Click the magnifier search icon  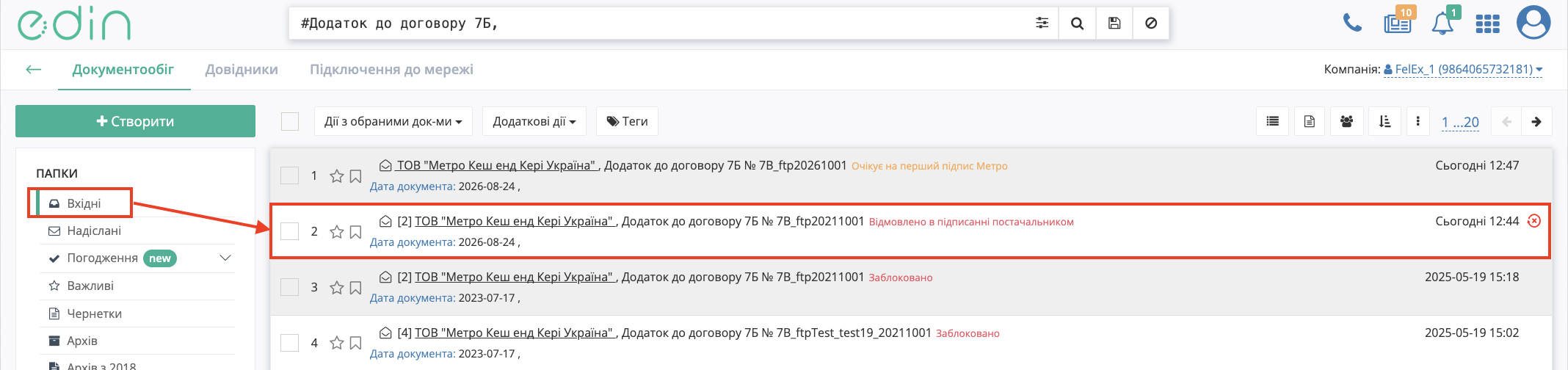click(x=1077, y=23)
